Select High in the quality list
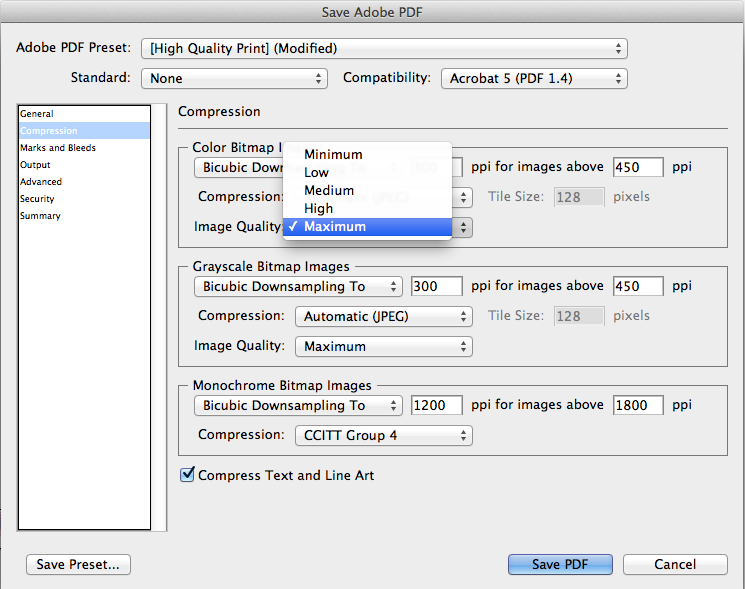This screenshot has width=745, height=589. point(319,209)
